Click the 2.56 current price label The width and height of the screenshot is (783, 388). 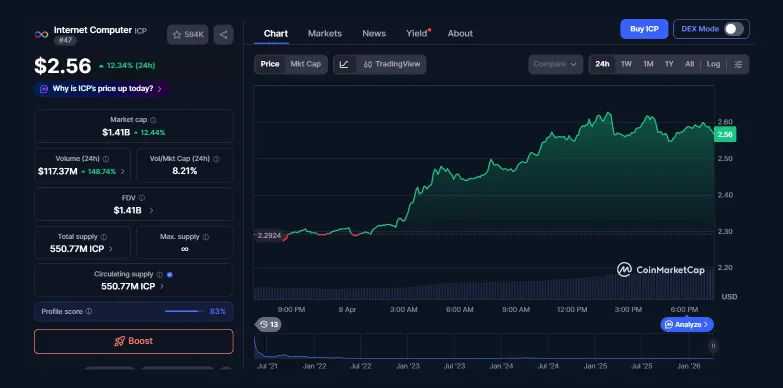725,134
